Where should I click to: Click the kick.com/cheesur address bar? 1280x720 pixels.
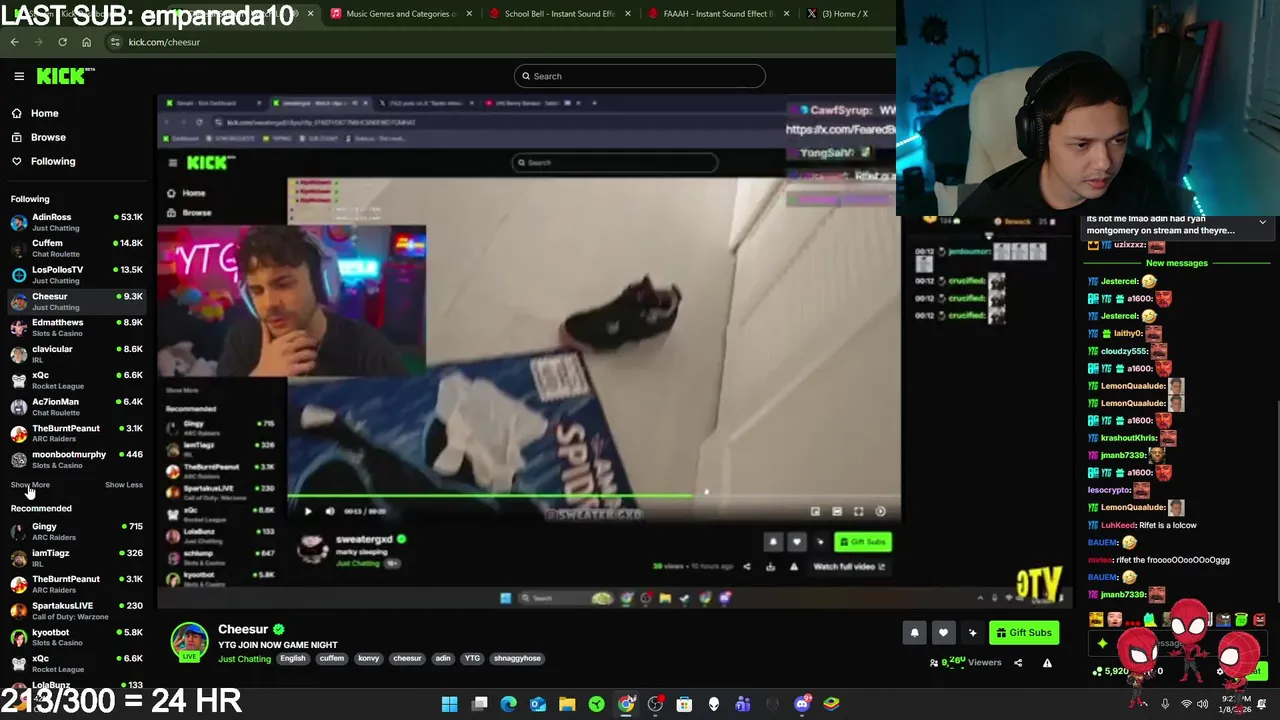pyautogui.click(x=500, y=42)
